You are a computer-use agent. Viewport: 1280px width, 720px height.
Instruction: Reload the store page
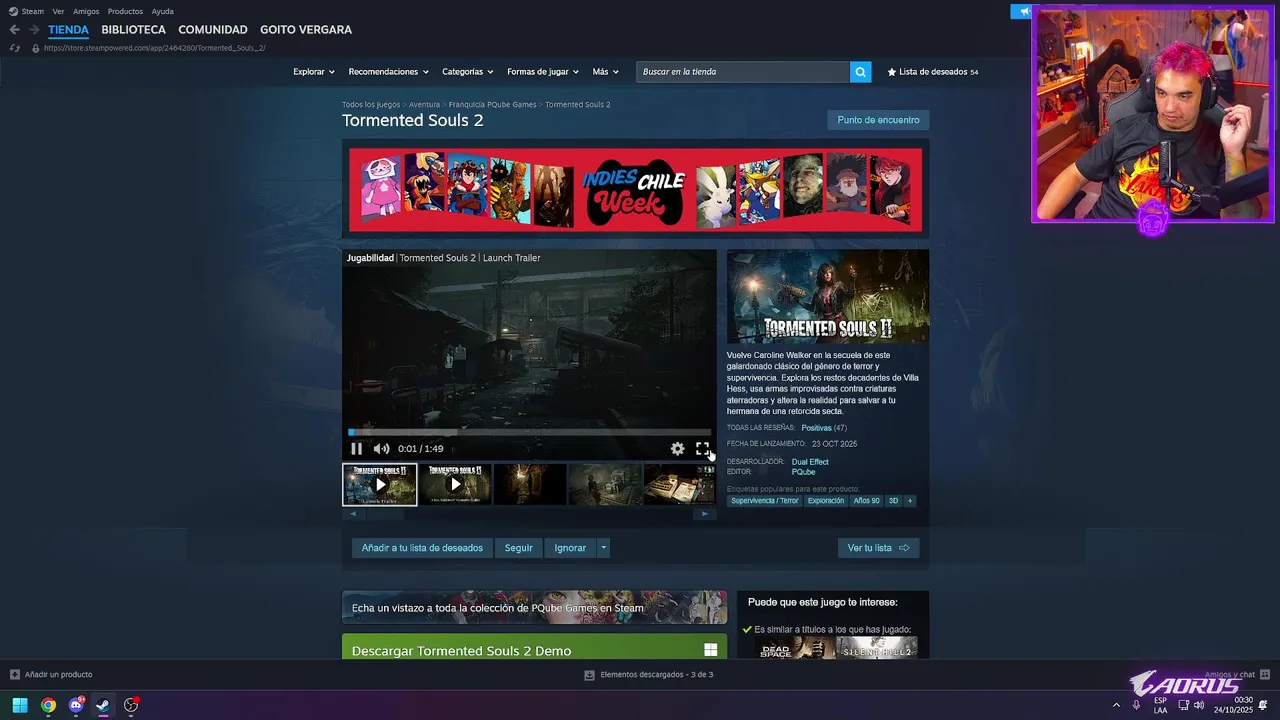14,48
